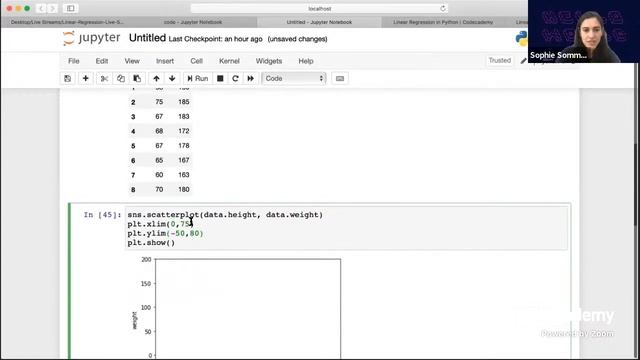This screenshot has height=360, width=640.
Task: Click the In [45] cell prompt
Action: coord(102,215)
